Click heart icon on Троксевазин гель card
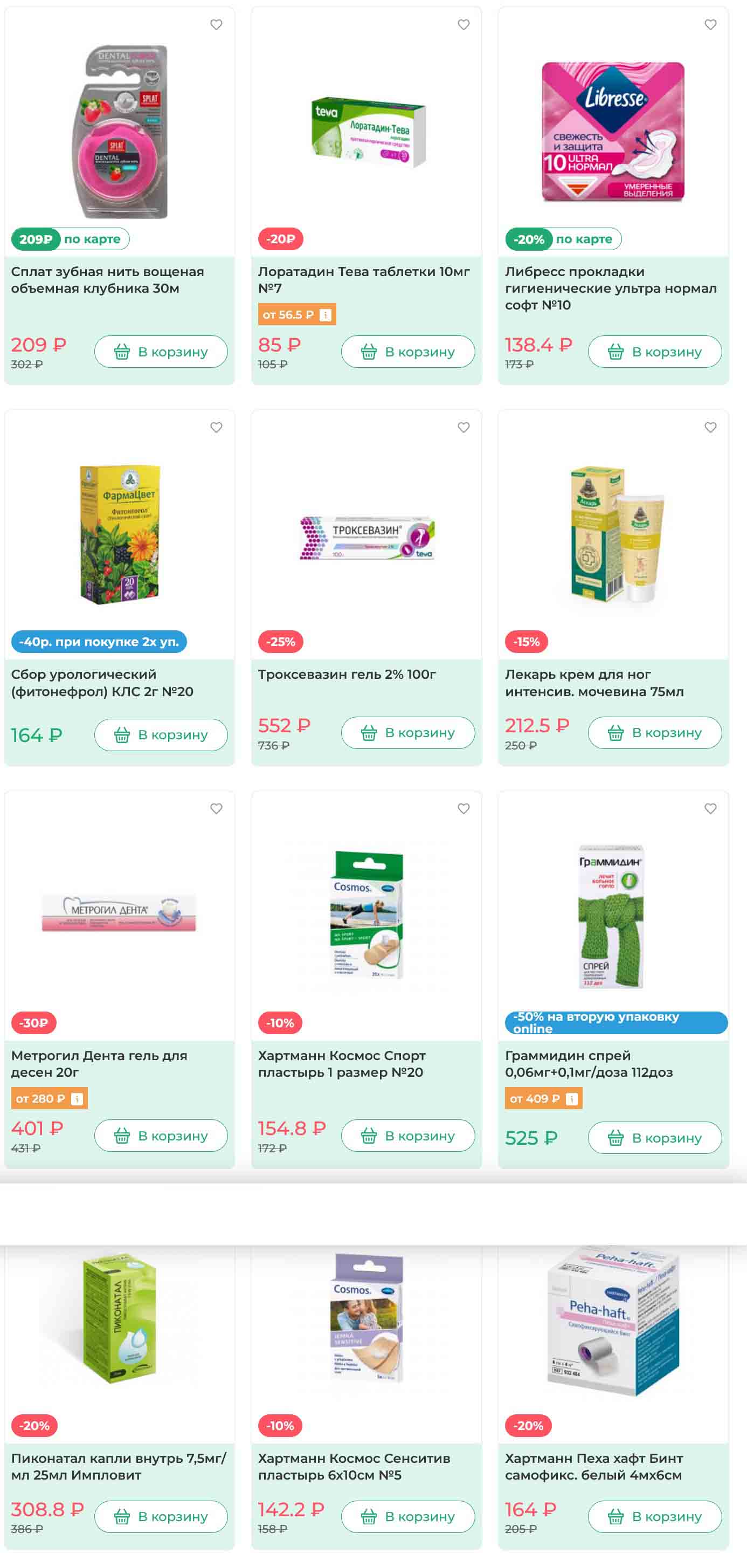The width and height of the screenshot is (747, 1568). coord(464,427)
